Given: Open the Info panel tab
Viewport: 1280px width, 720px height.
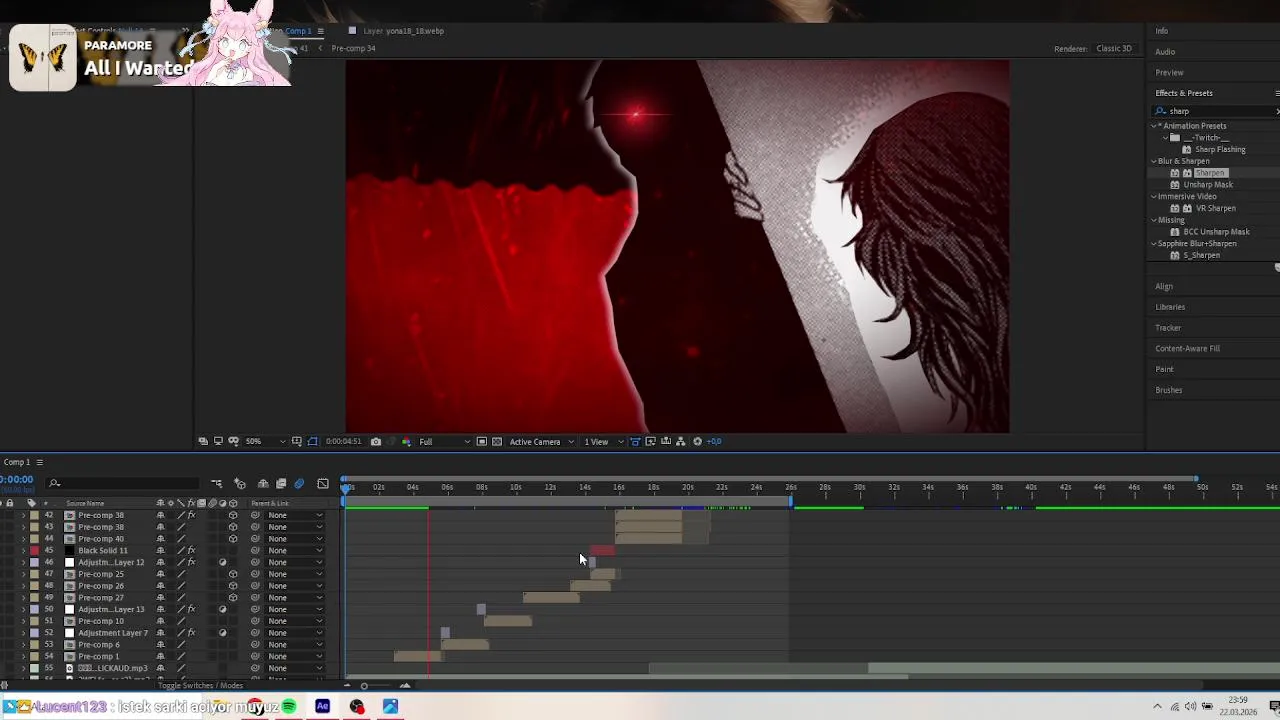Looking at the screenshot, I should pos(1162,31).
